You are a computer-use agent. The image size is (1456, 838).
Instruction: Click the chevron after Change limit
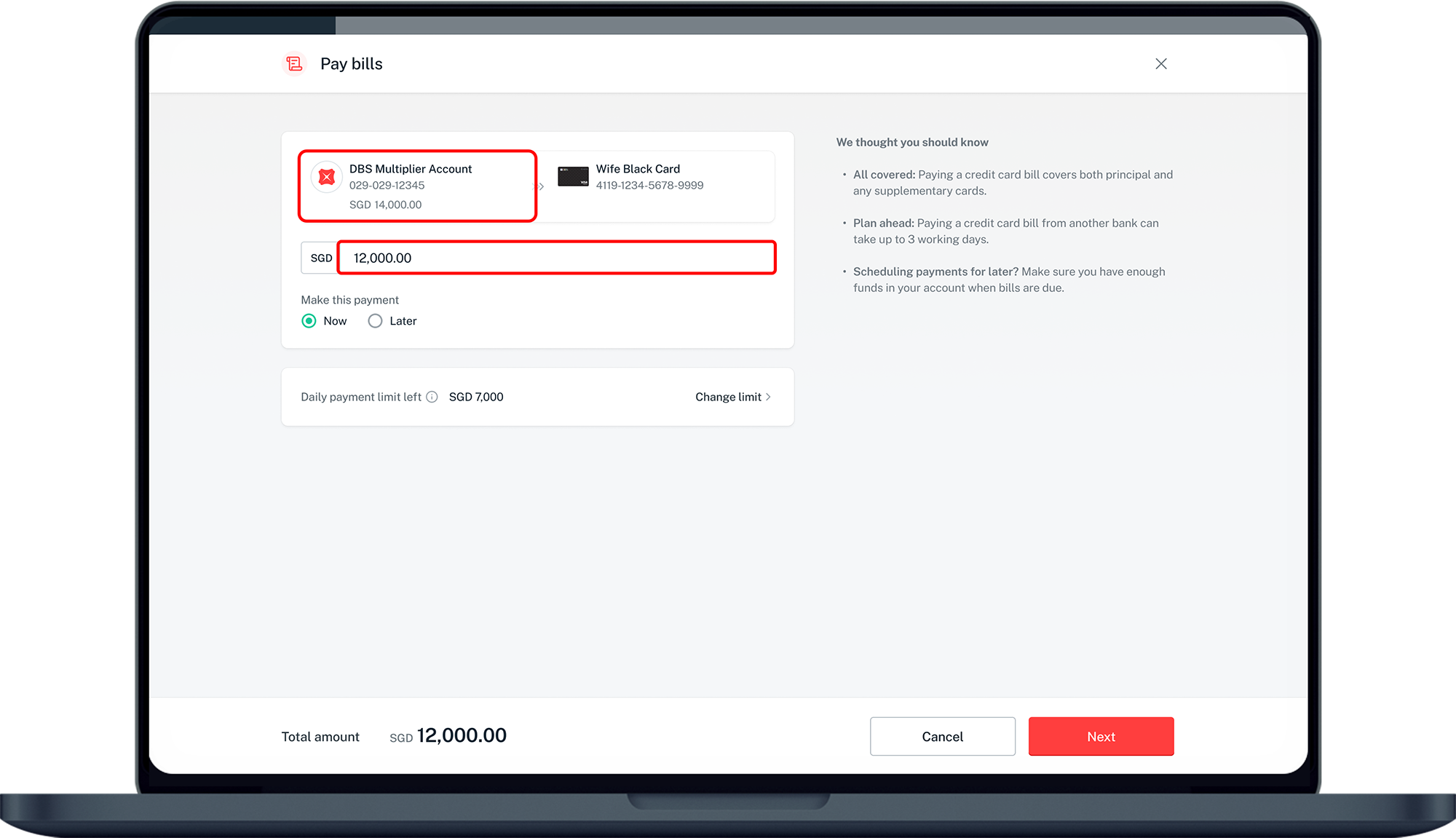coord(768,397)
